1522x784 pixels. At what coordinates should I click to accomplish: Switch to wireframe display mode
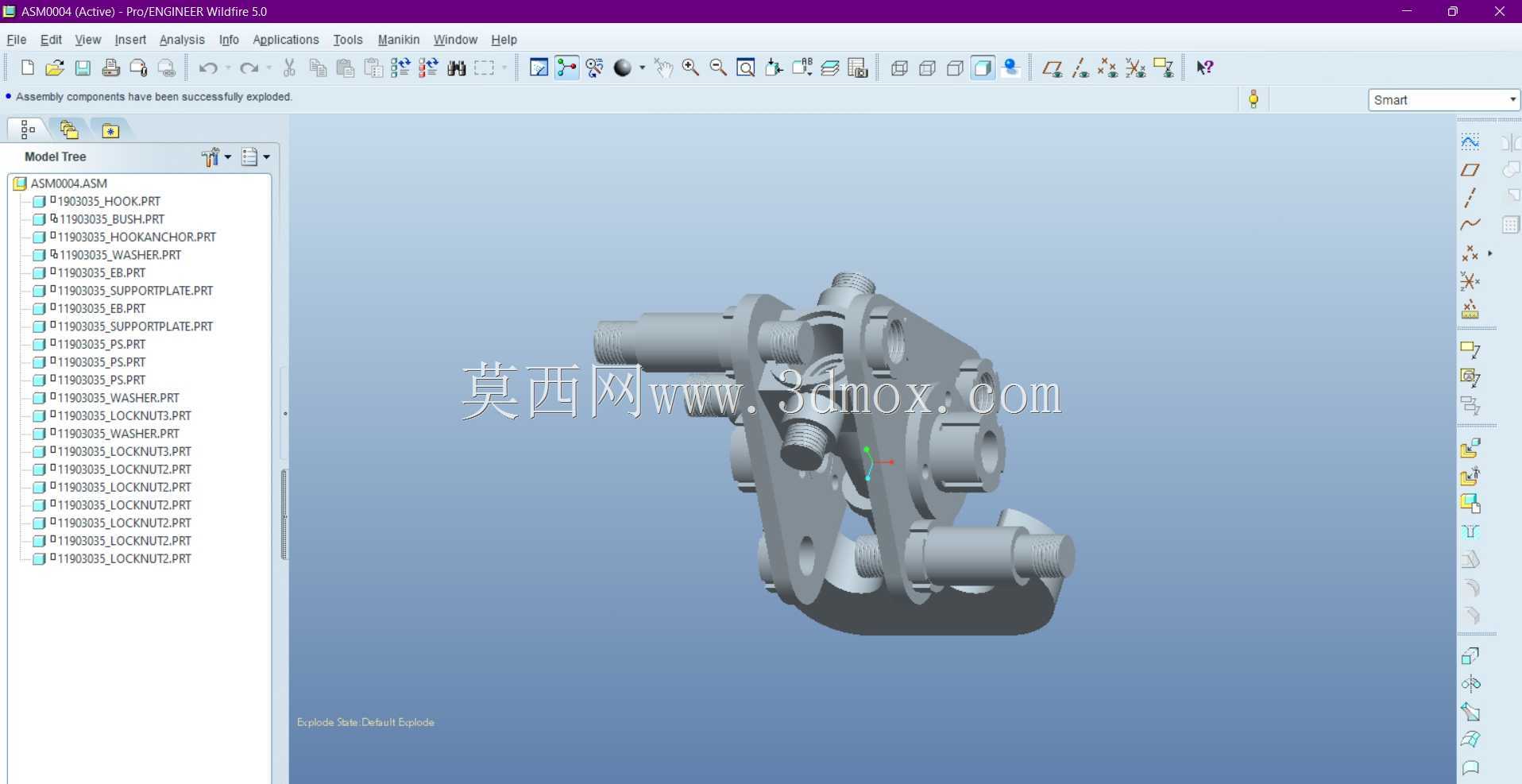[899, 68]
